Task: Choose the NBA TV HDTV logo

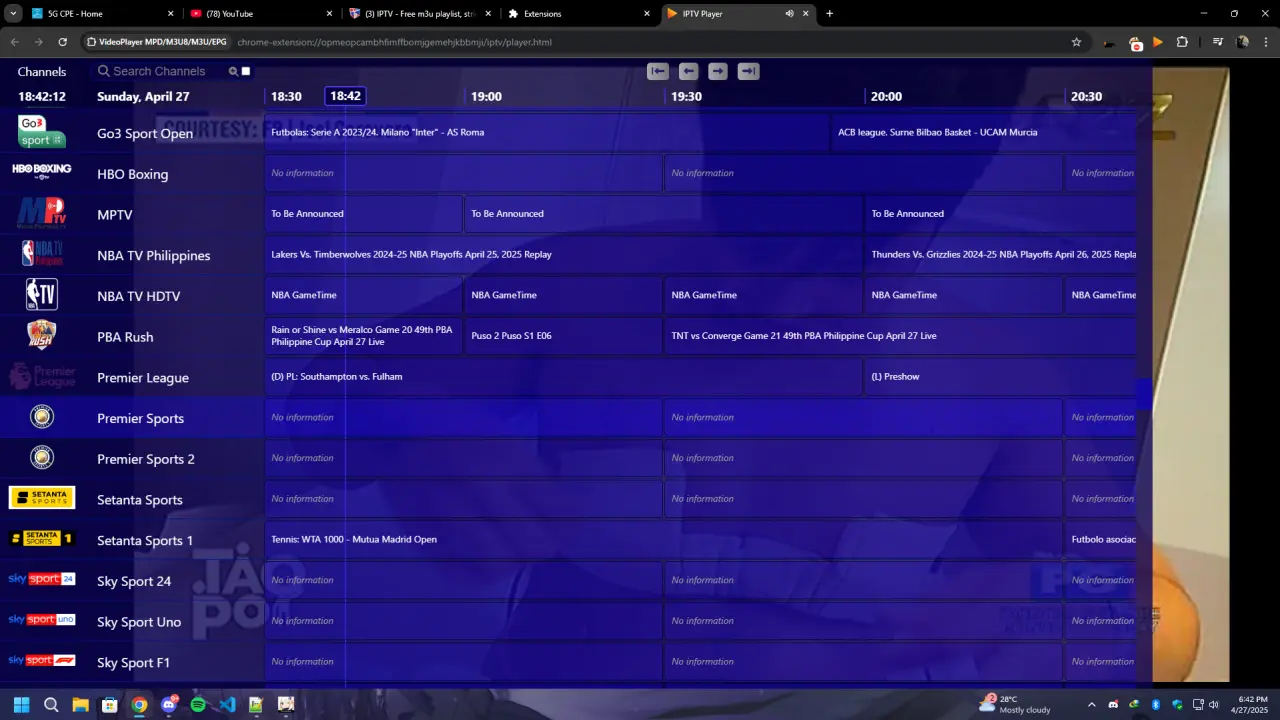Action: pos(42,295)
